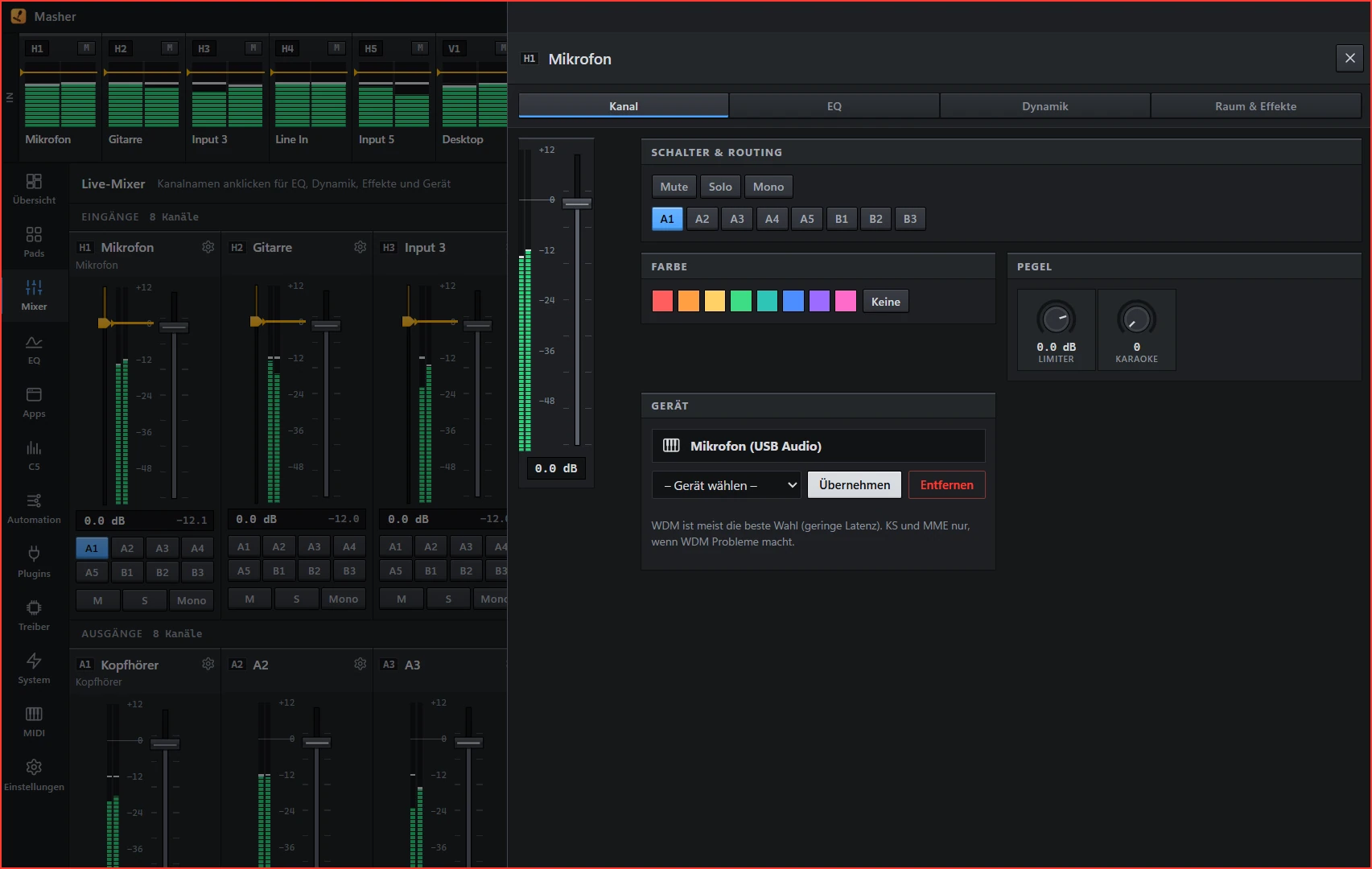The height and width of the screenshot is (869, 1372).
Task: Click the Keine color button
Action: 886,302
